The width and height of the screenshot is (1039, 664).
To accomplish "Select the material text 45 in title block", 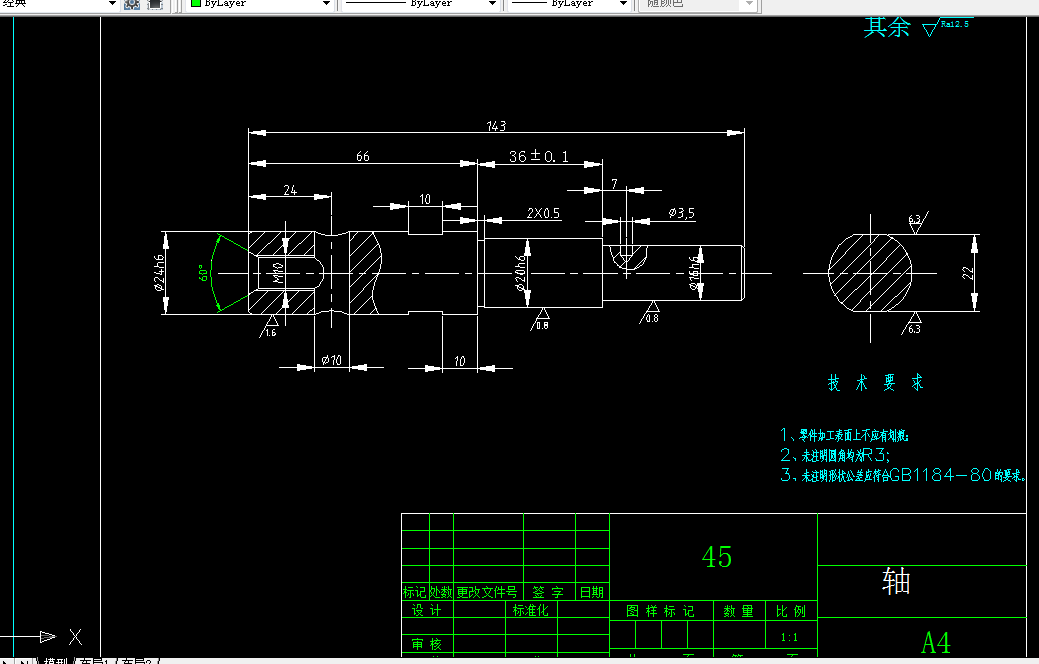I will [x=716, y=557].
